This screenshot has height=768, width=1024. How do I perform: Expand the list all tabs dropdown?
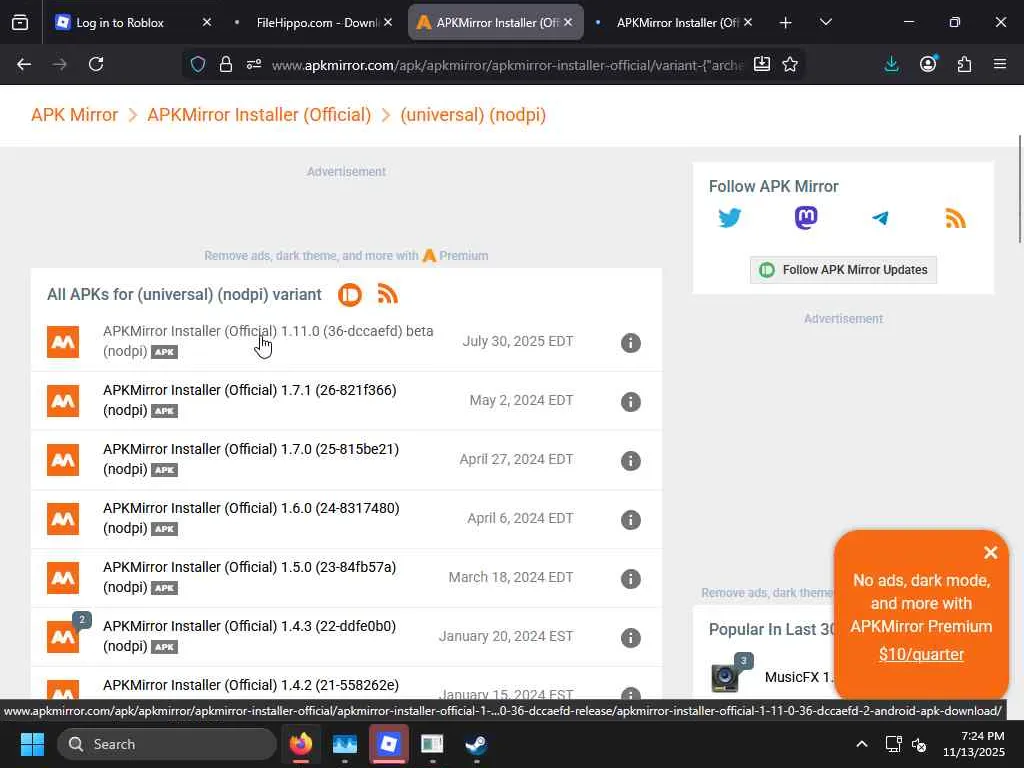tap(825, 22)
